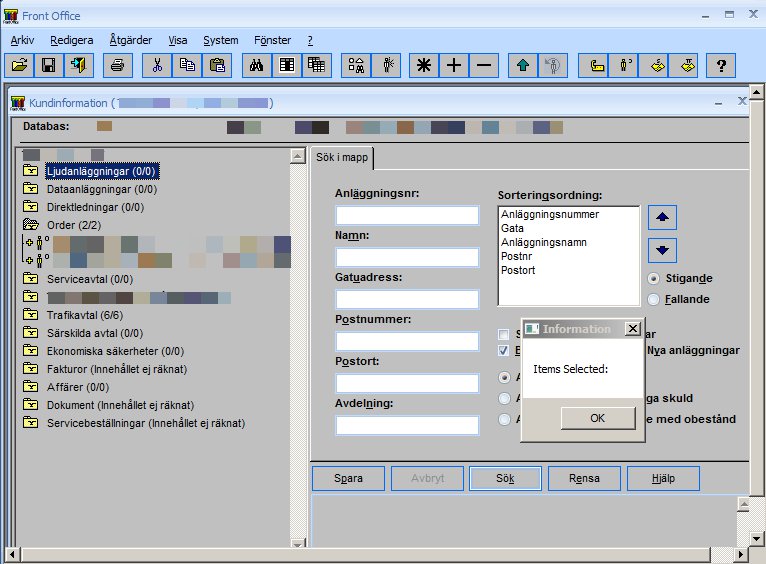The width and height of the screenshot is (766, 564).
Task: Click the printer icon in toolbar
Action: click(117, 66)
